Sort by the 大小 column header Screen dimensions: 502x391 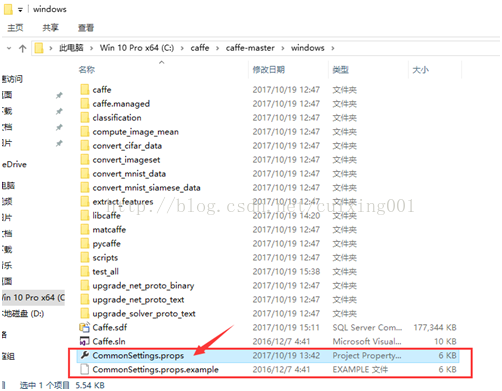tap(421, 70)
